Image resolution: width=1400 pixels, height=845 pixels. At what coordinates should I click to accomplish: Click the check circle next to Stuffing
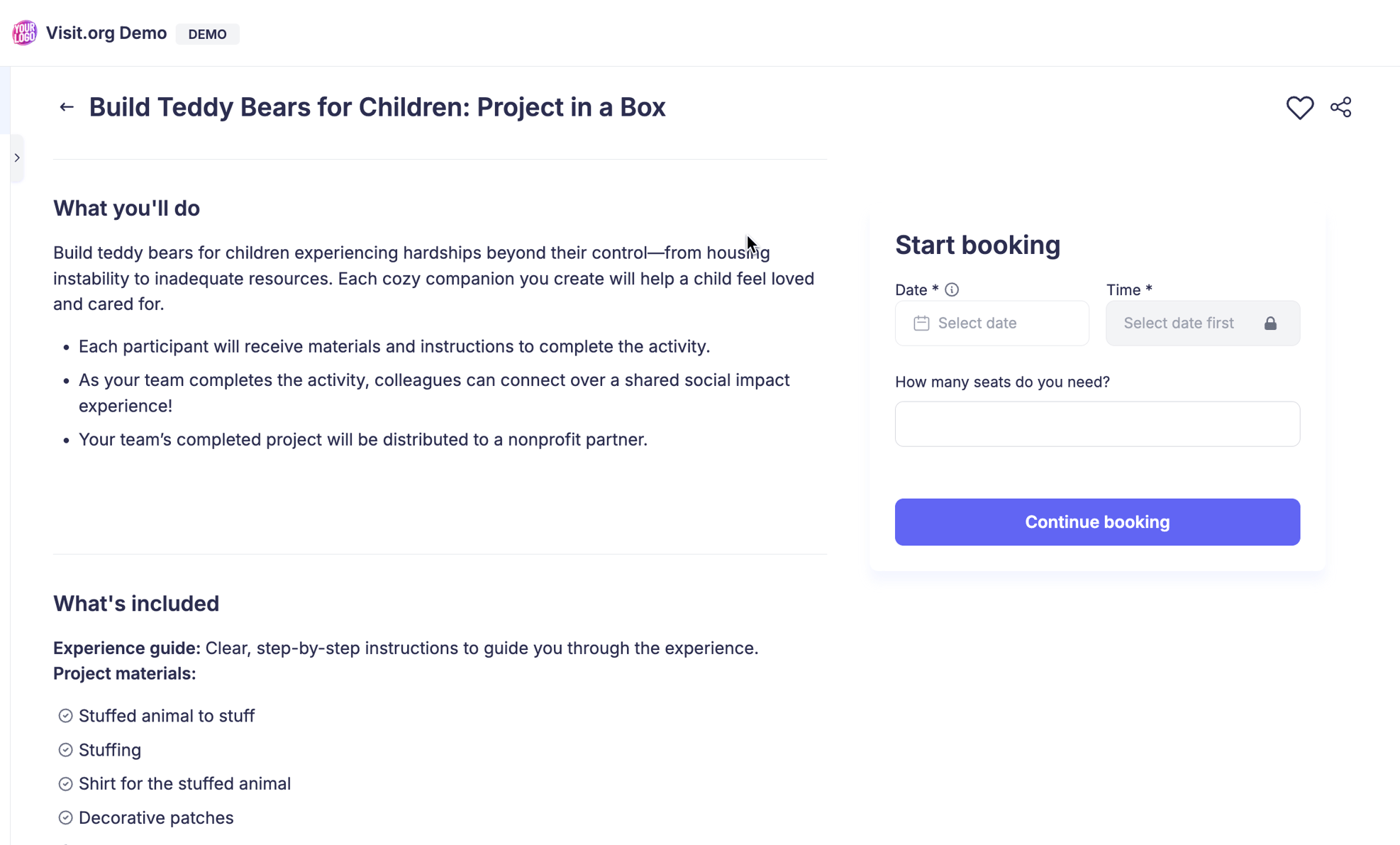tap(65, 750)
